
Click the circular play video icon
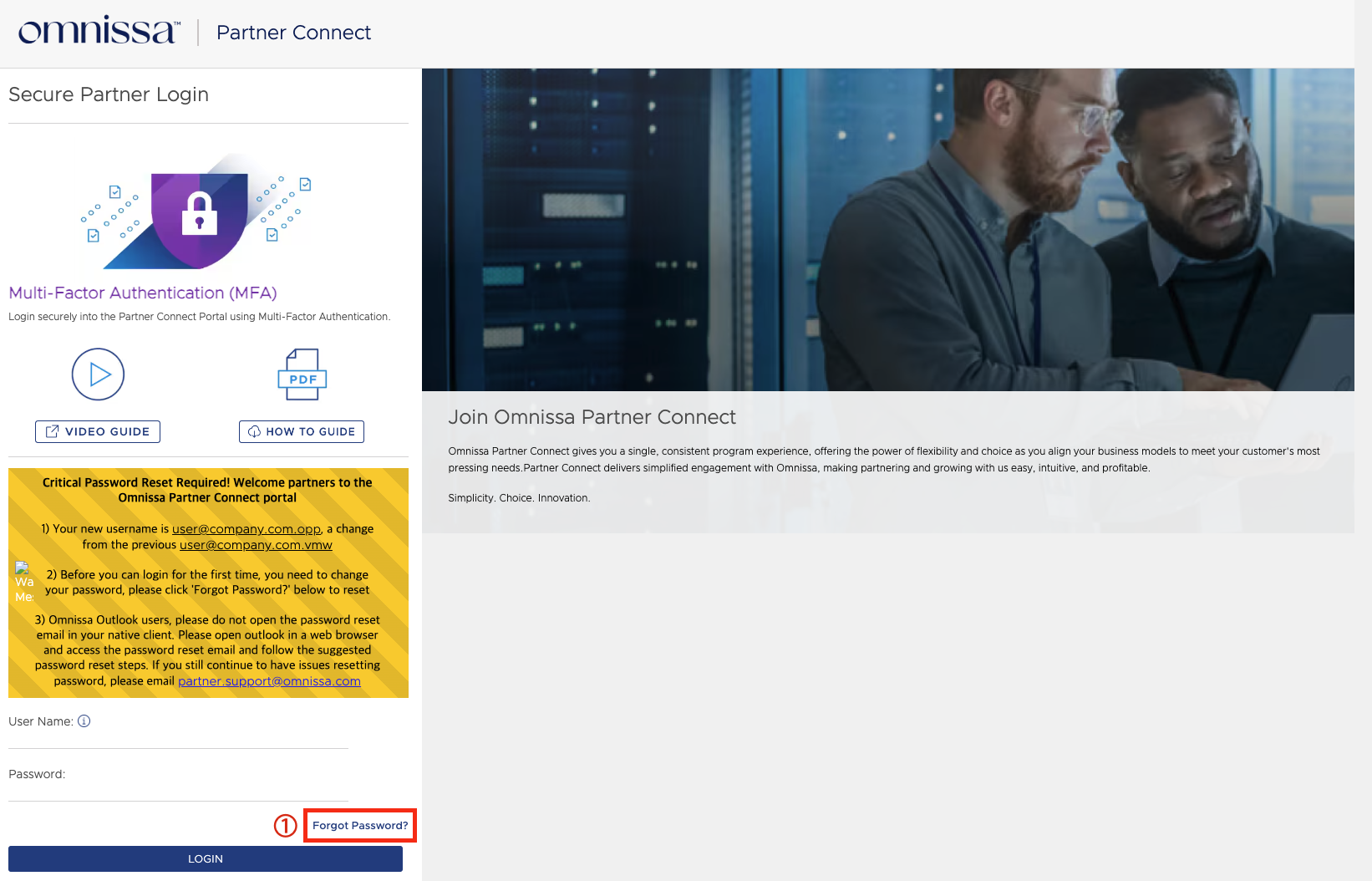(x=98, y=374)
